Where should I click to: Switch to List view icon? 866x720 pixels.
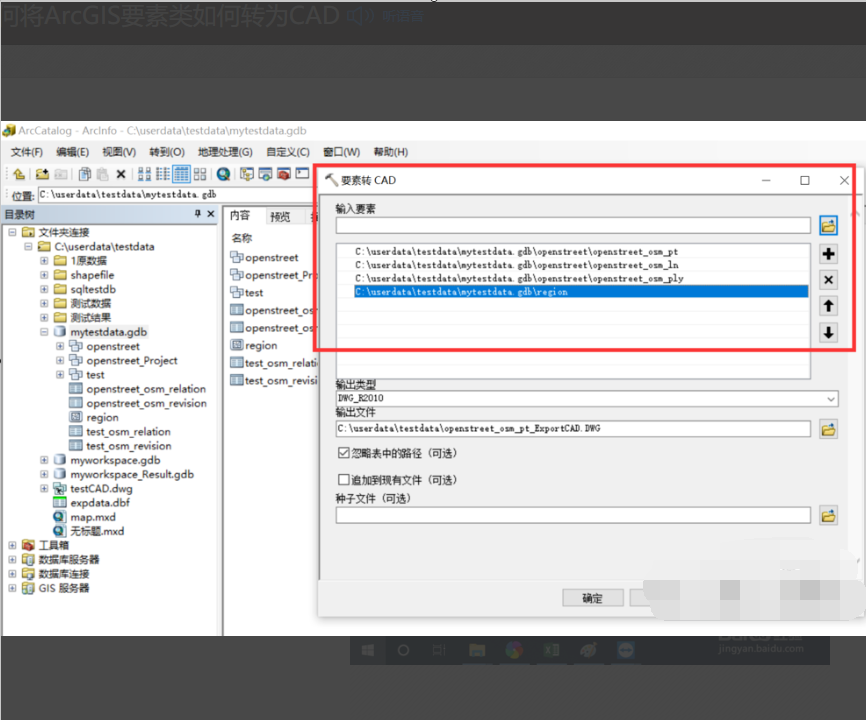[162, 174]
